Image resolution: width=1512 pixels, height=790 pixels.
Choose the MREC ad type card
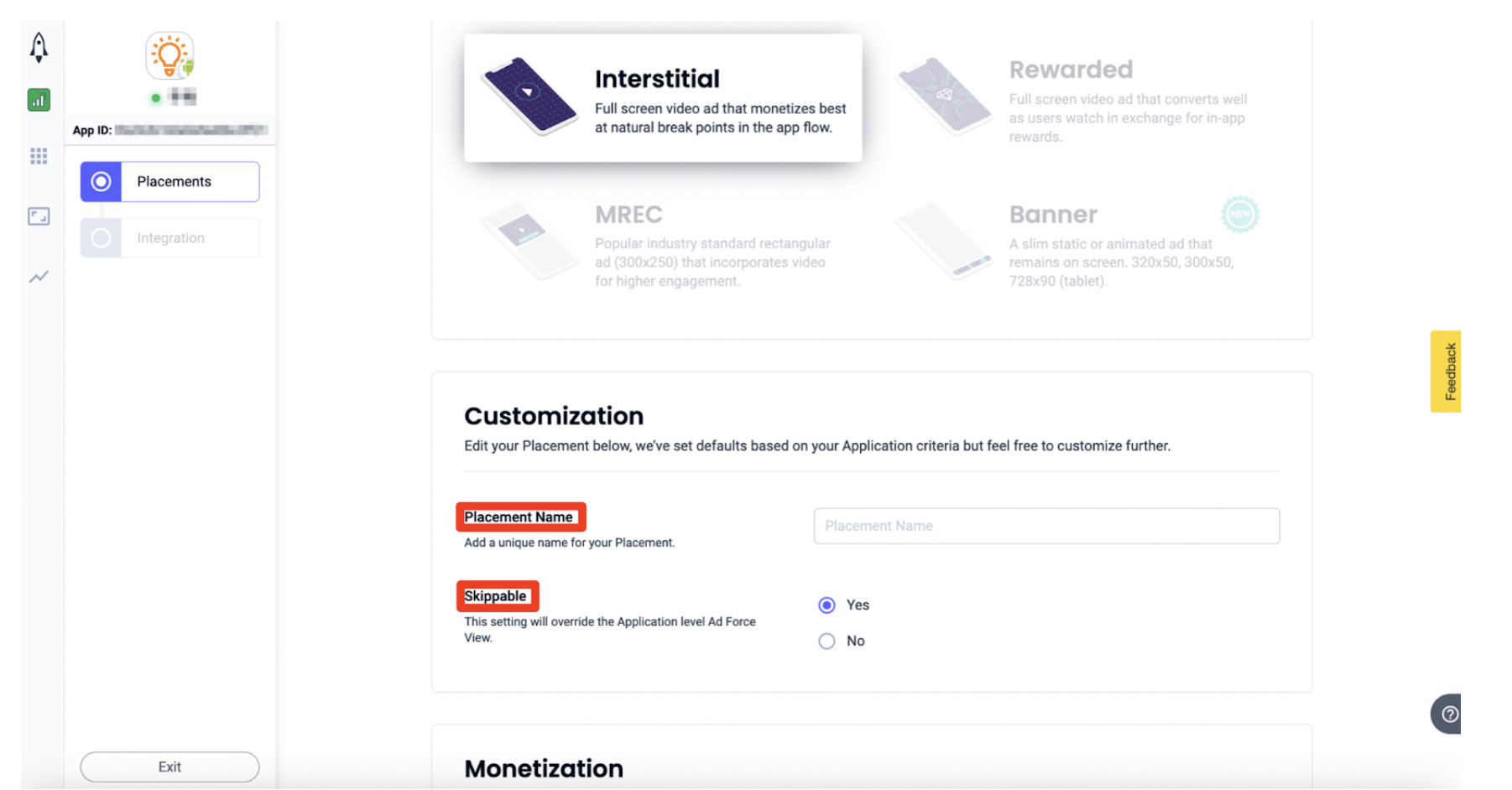pos(663,244)
